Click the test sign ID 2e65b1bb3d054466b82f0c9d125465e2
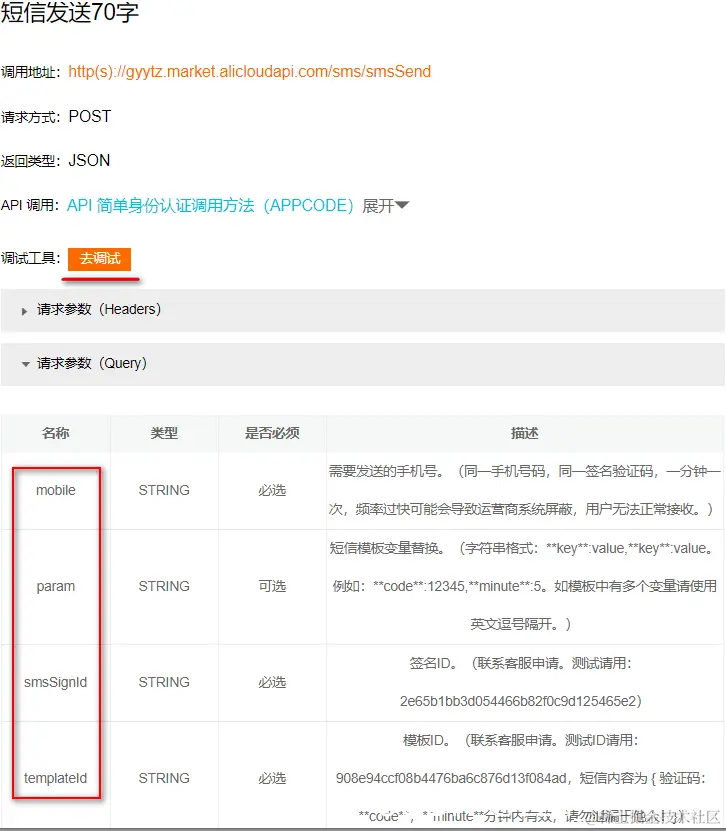This screenshot has height=831, width=726. coord(518,701)
